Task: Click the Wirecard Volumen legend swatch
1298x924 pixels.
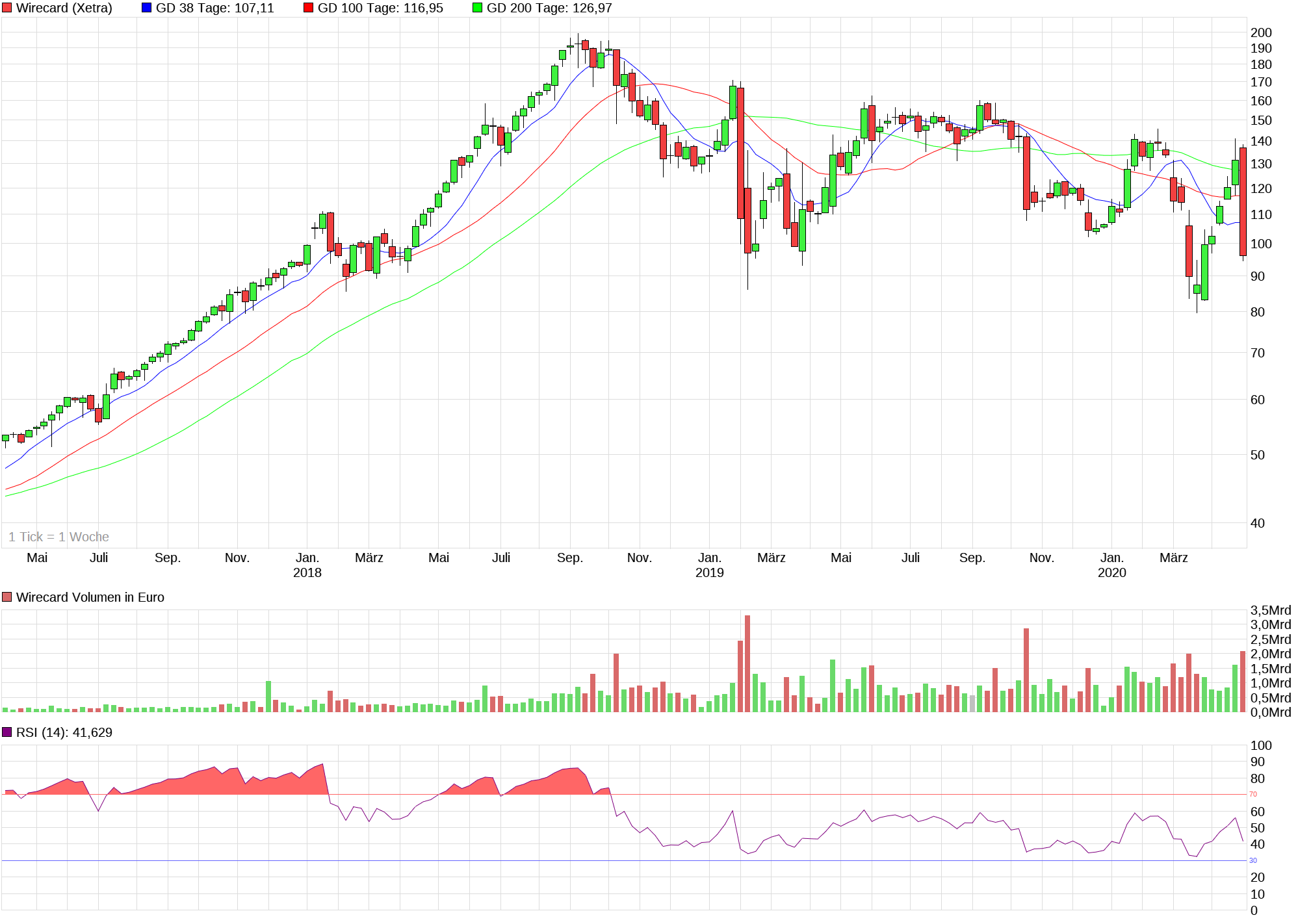Action: [7, 597]
